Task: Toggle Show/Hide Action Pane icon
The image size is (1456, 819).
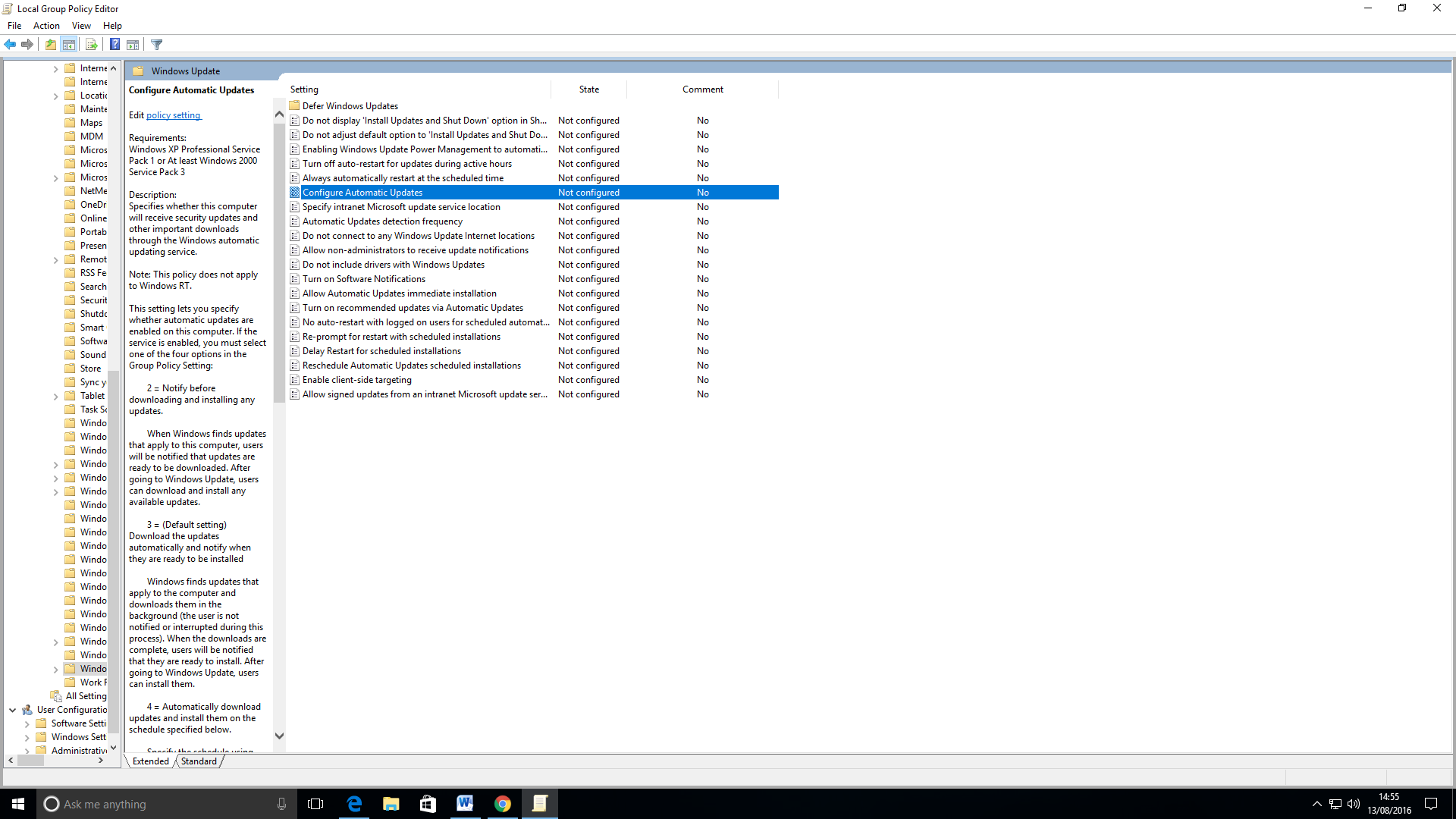Action: [x=133, y=45]
